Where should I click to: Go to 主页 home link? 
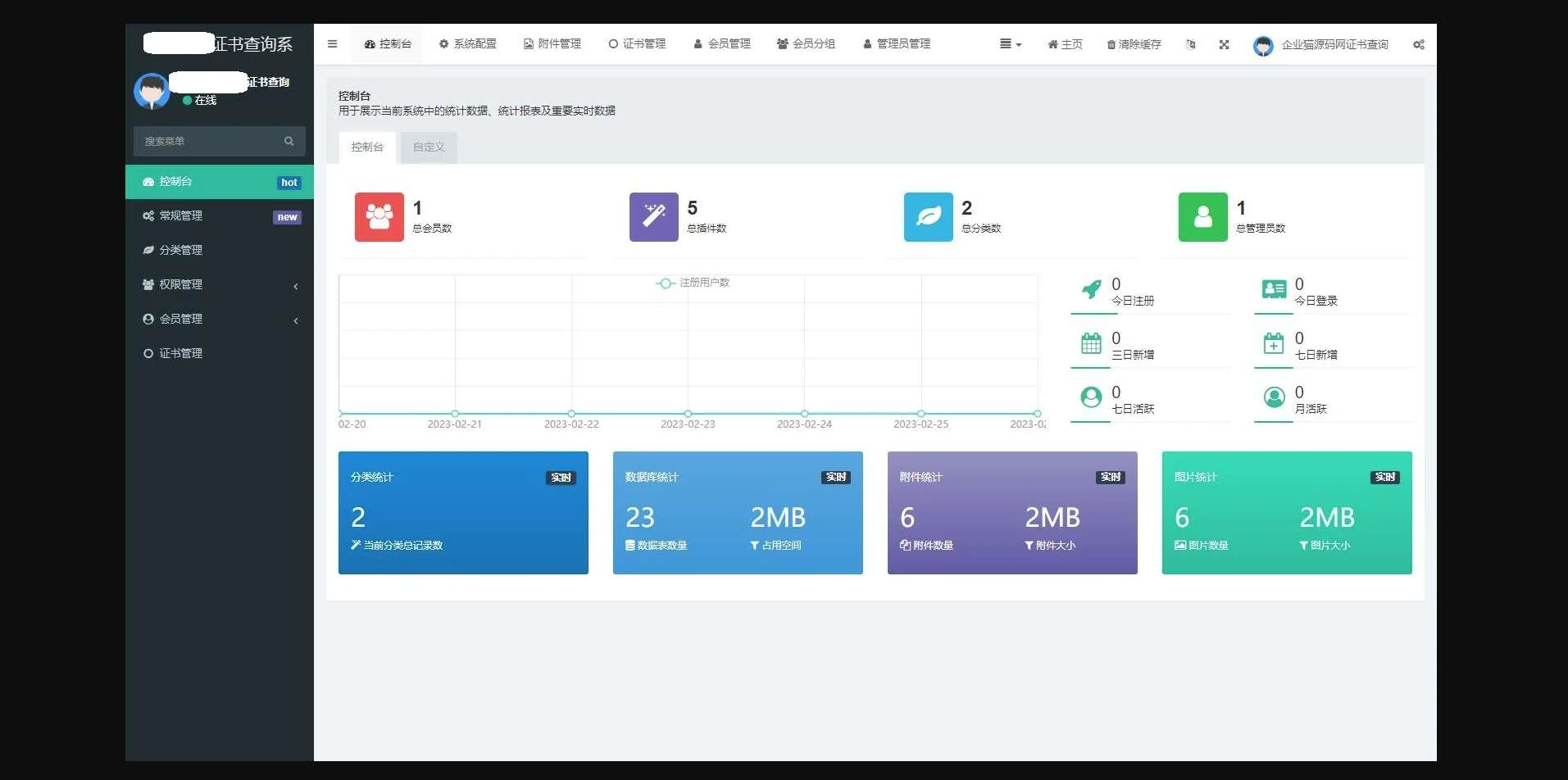pyautogui.click(x=1065, y=44)
